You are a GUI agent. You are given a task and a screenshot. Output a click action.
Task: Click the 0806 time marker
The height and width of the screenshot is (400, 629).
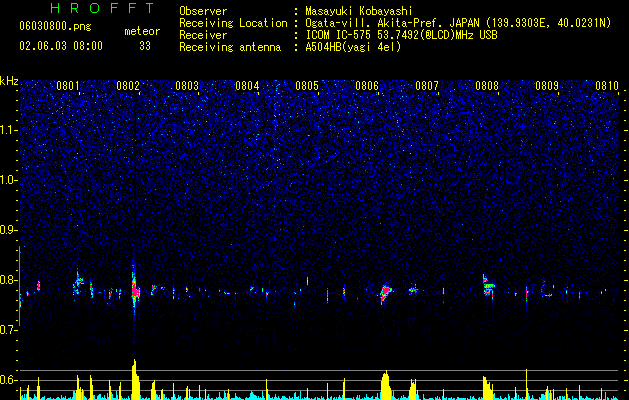coord(367,86)
